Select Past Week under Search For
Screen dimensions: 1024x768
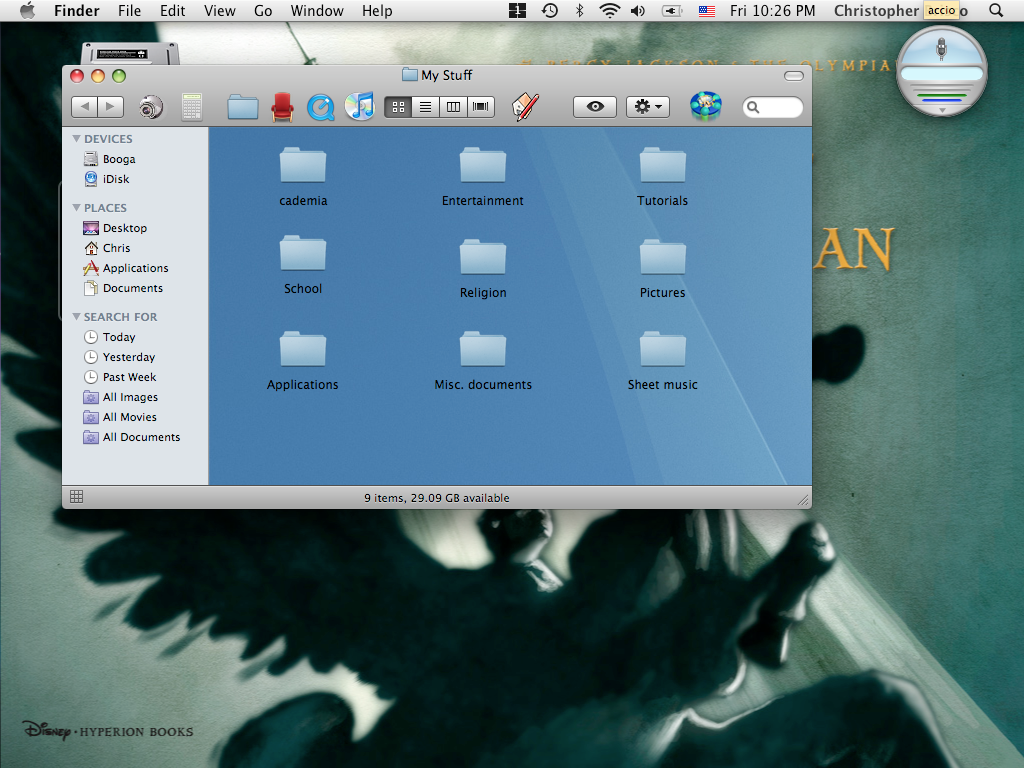(x=127, y=377)
